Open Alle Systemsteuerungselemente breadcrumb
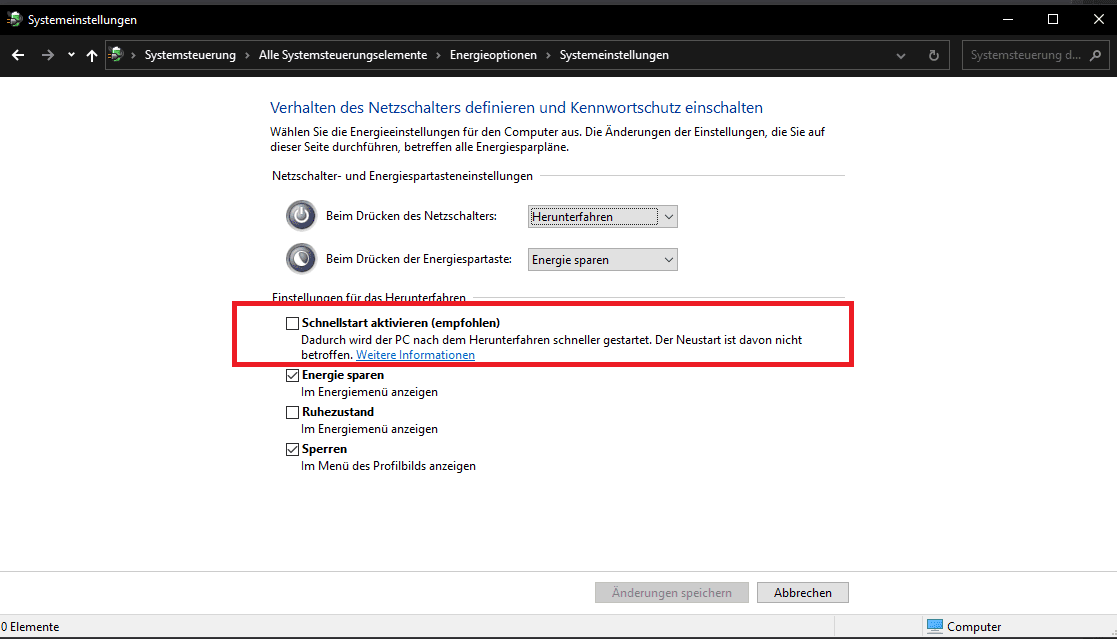1117x639 pixels. coord(343,55)
